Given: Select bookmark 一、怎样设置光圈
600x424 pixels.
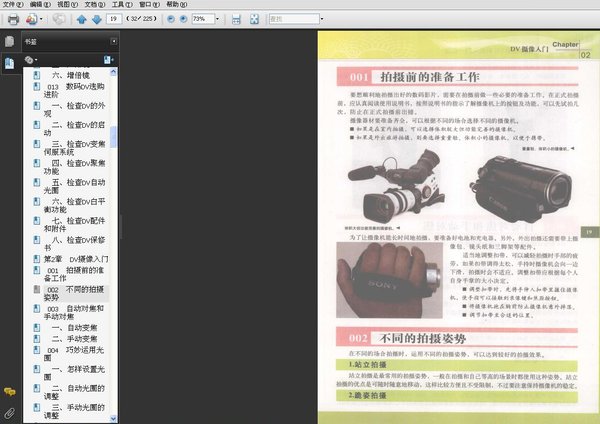Looking at the screenshot, I should [74, 373].
